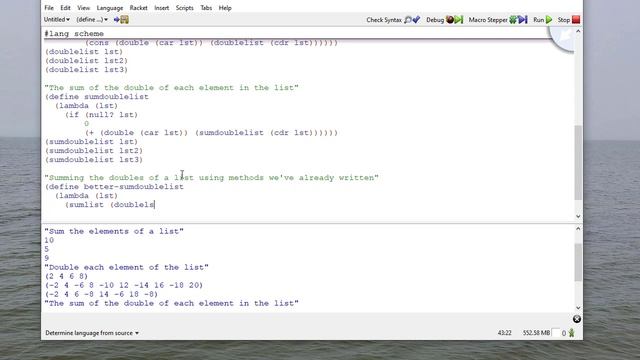
Task: Click the (if (null? lst) line
Action: [101, 115]
